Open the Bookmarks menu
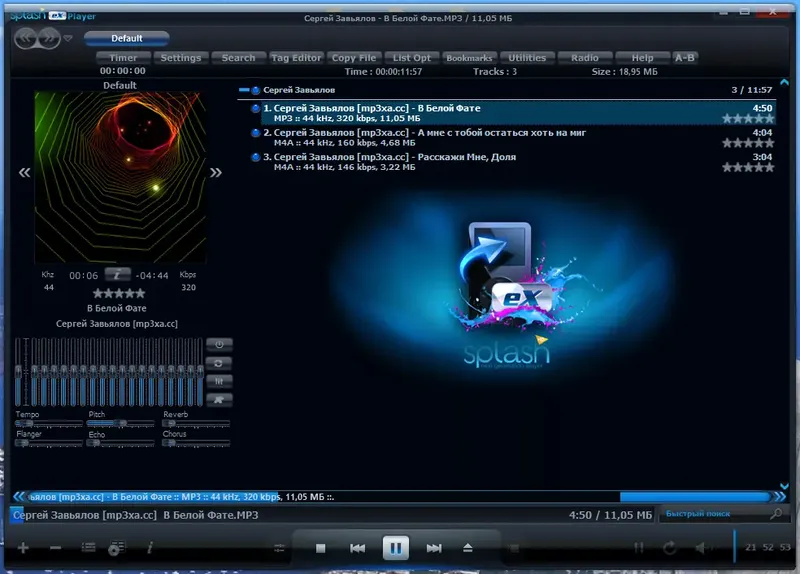 pos(469,58)
